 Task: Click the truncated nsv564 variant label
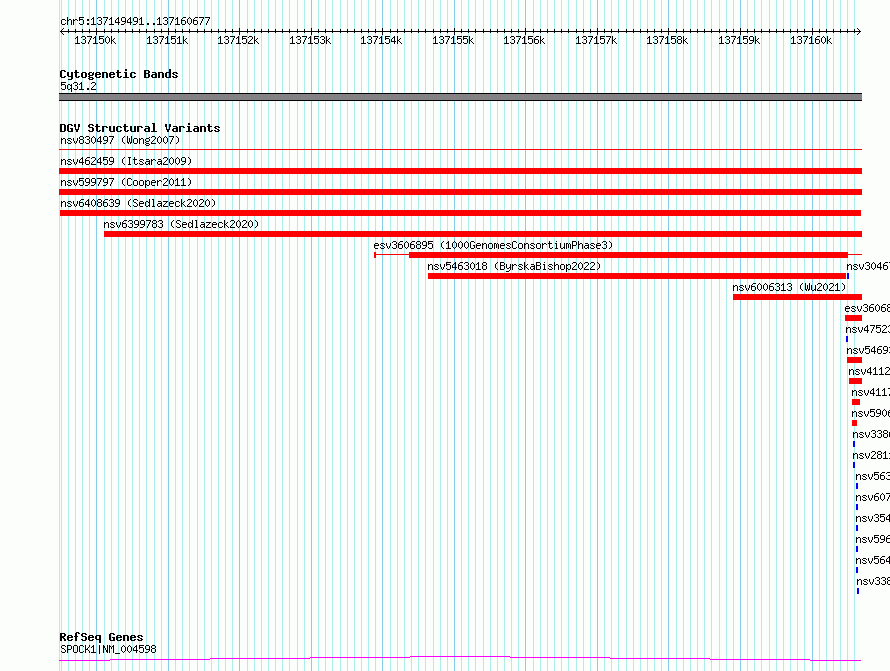(x=872, y=560)
